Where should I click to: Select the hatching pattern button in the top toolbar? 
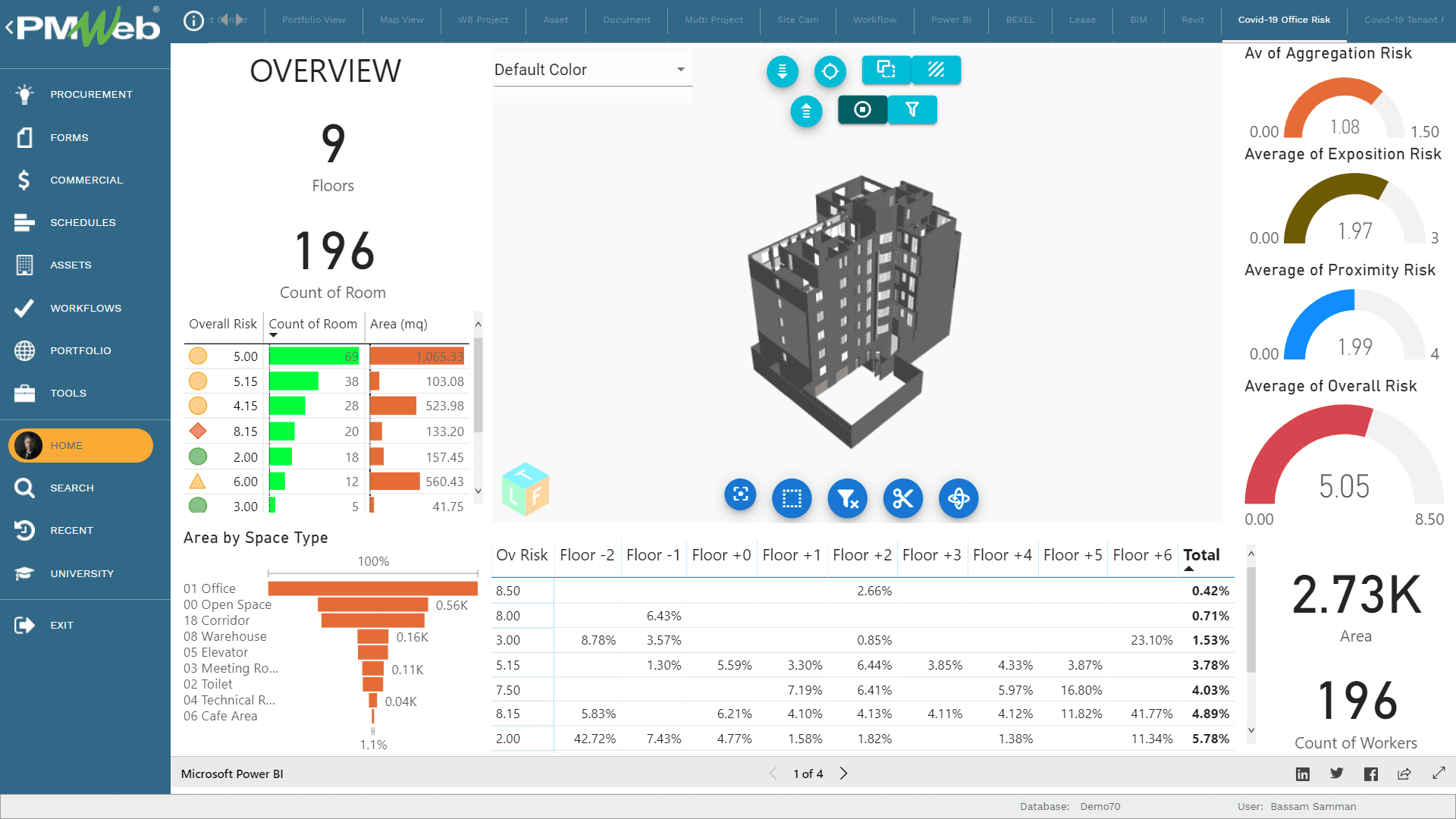[936, 70]
